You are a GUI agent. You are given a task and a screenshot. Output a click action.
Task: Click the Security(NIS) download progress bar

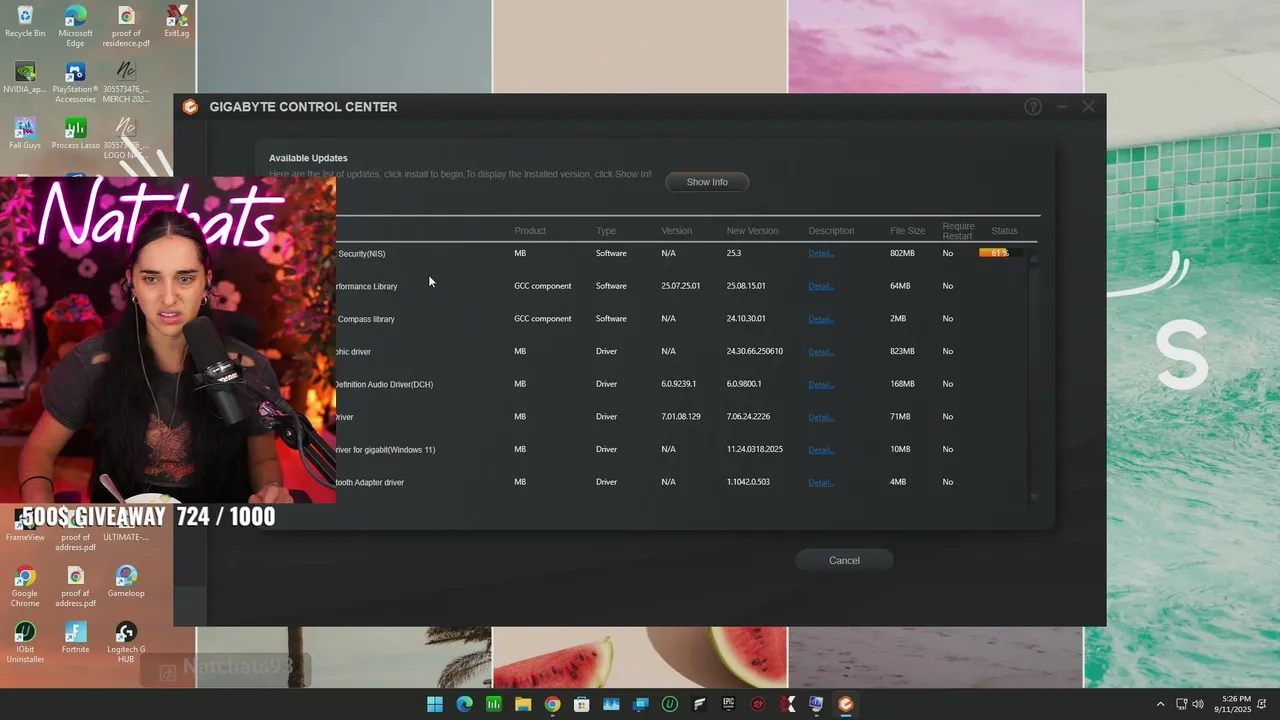[x=1001, y=253]
